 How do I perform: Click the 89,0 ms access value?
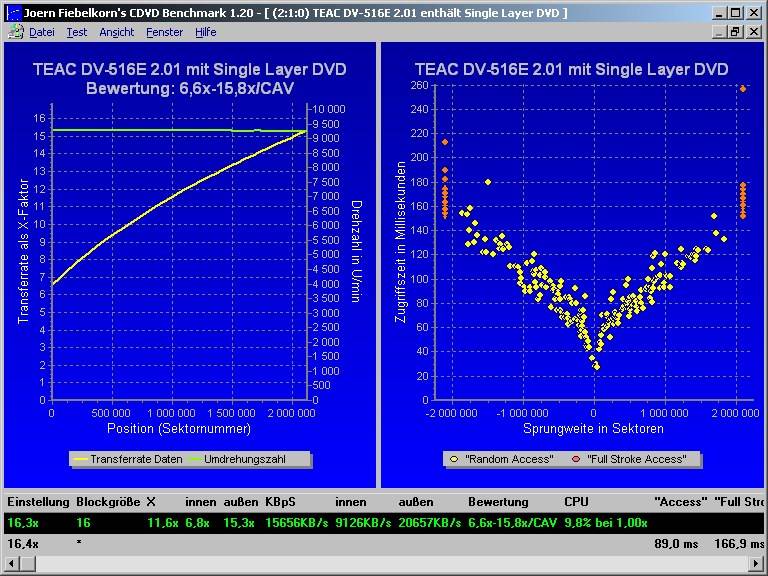(x=676, y=544)
